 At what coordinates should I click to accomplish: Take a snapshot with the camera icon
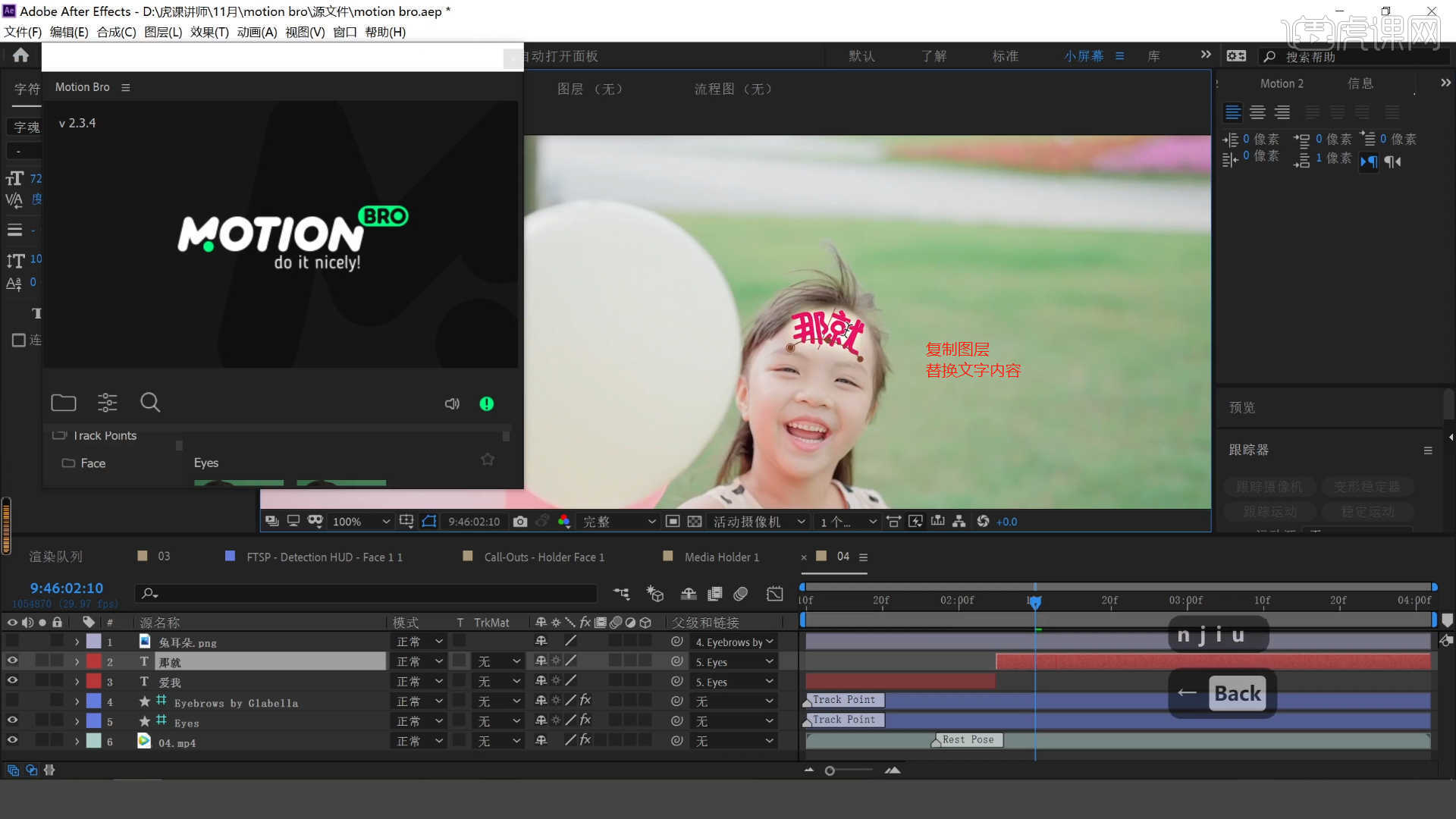click(519, 521)
